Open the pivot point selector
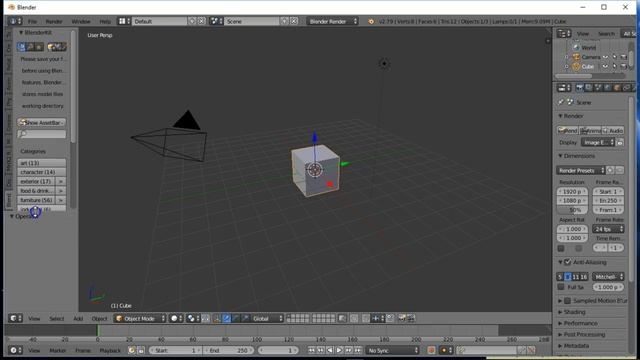Image resolution: width=640 pixels, height=360 pixels. tap(192, 318)
